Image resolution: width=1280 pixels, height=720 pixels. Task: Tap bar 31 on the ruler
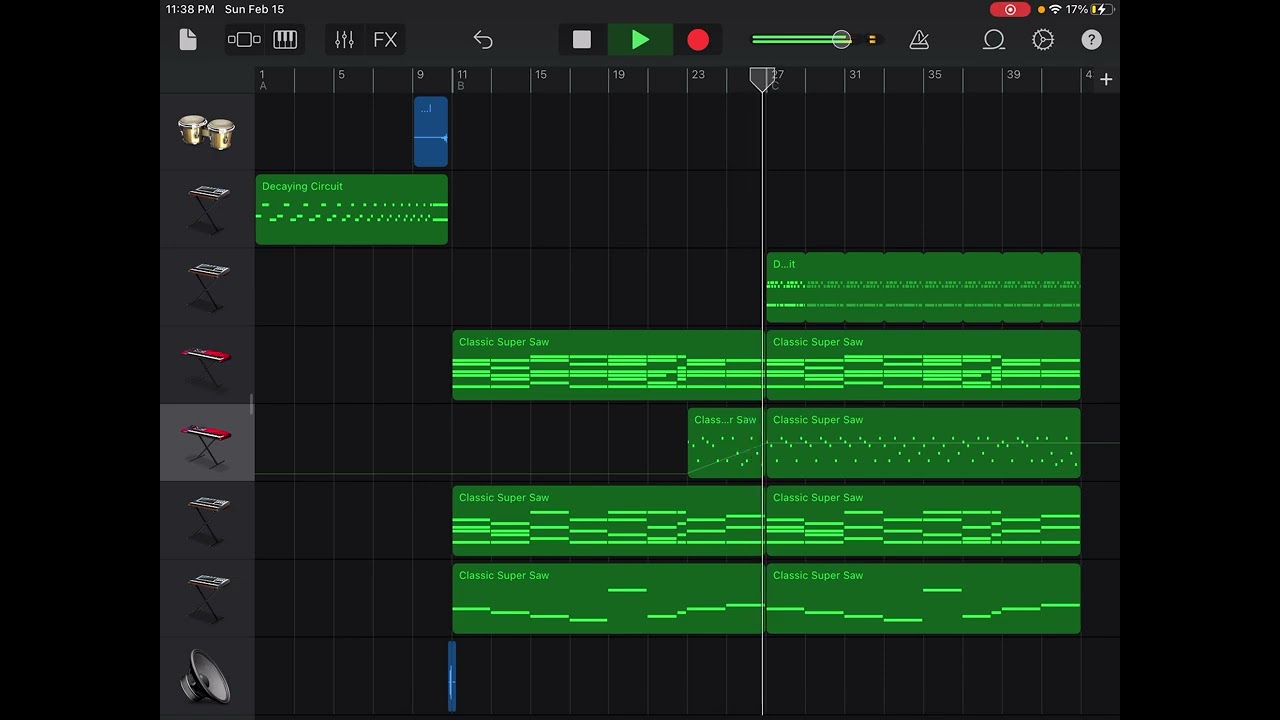[x=855, y=75]
